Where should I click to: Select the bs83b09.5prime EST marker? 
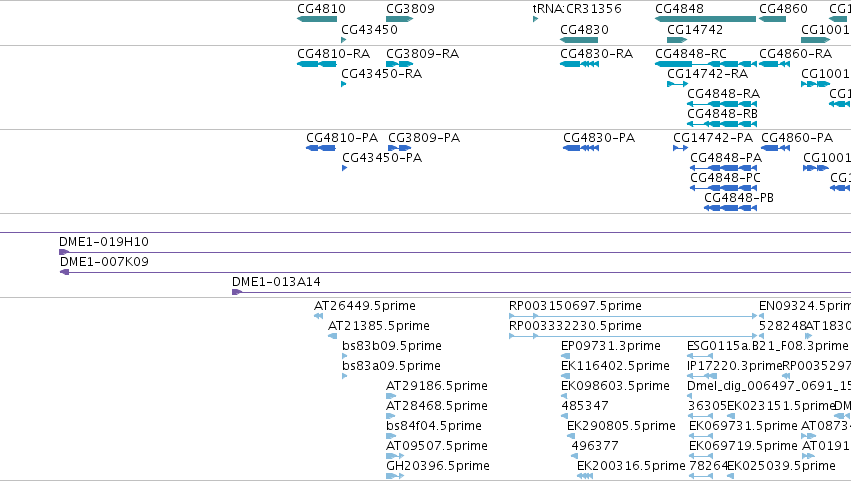[x=344, y=356]
